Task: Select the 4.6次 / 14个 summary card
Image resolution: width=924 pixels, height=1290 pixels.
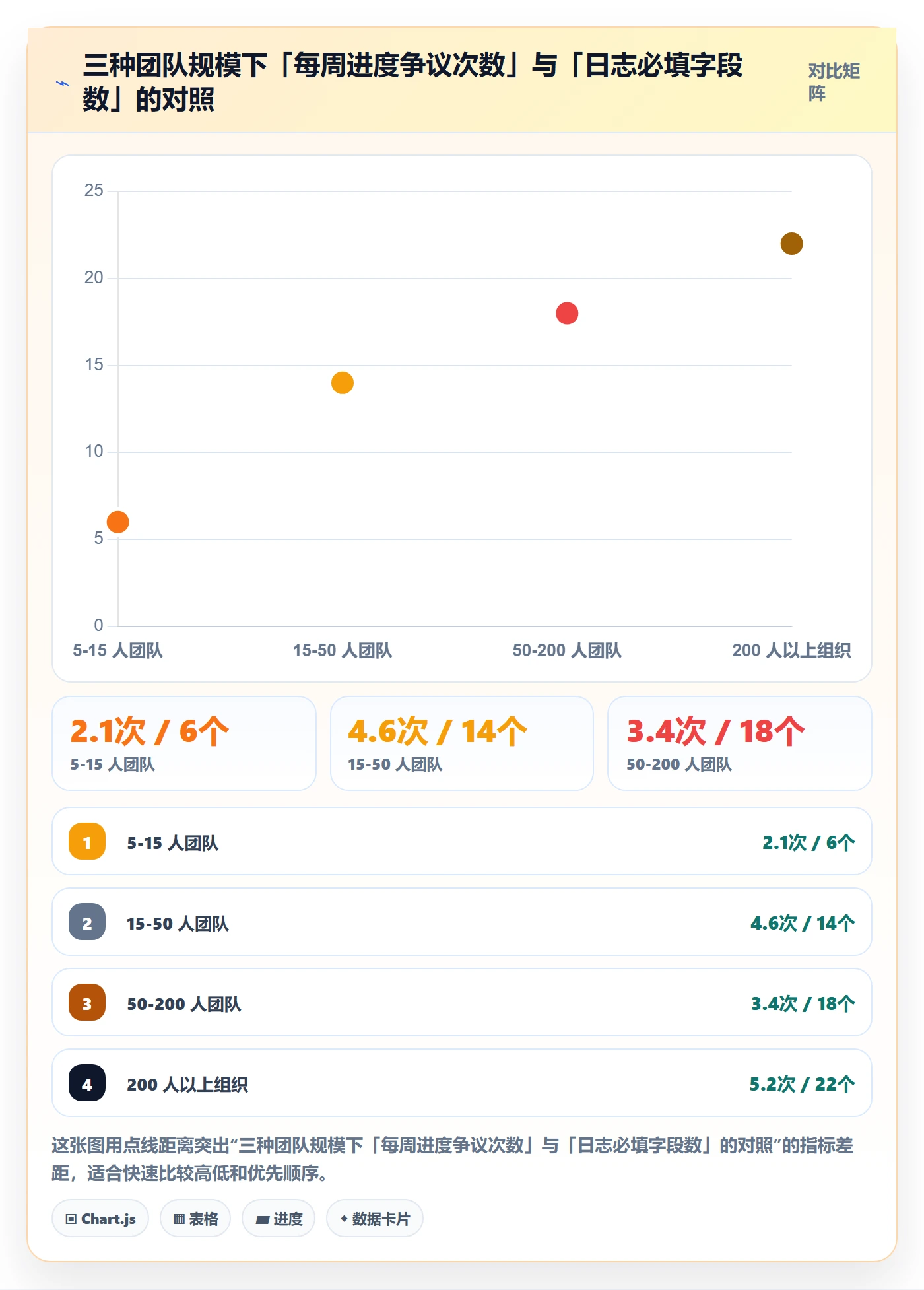Action: point(462,743)
